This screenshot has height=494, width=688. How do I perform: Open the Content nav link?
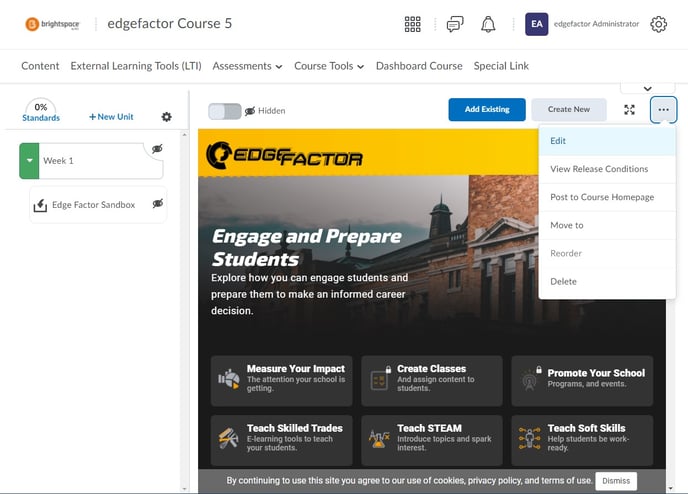(x=40, y=66)
